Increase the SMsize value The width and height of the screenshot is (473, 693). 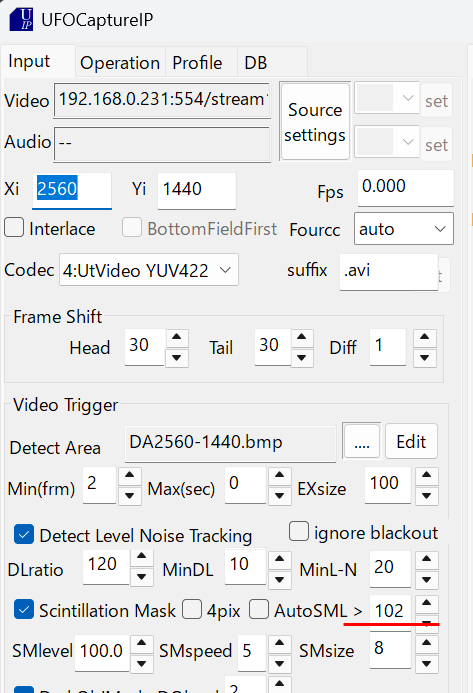click(x=427, y=644)
